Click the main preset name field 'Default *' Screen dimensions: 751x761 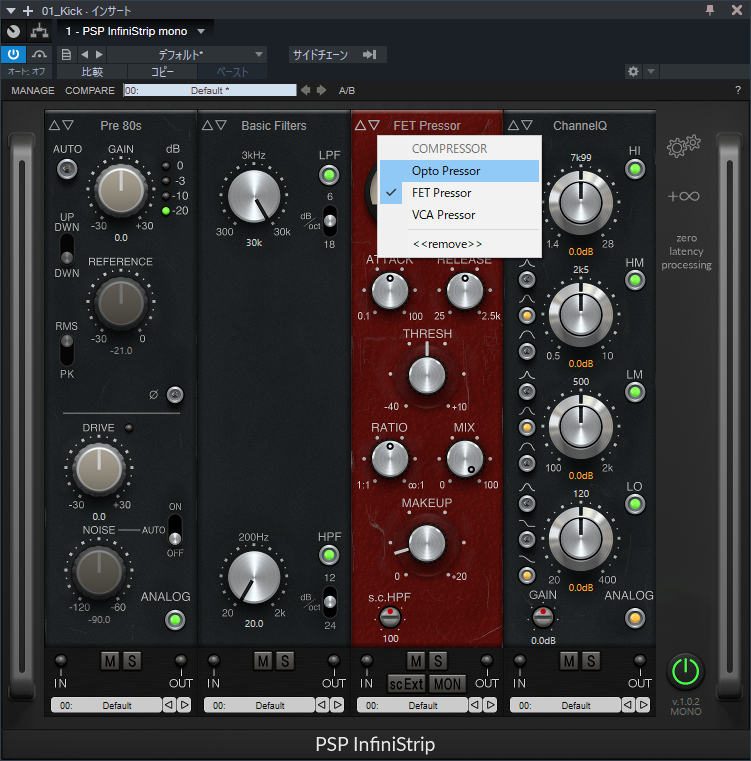coord(210,91)
